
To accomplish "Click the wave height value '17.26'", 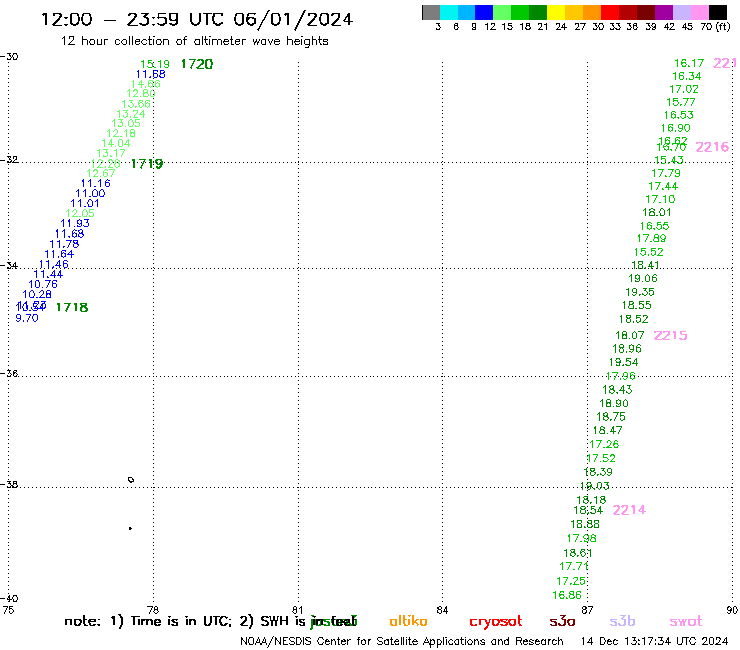I will (x=604, y=445).
